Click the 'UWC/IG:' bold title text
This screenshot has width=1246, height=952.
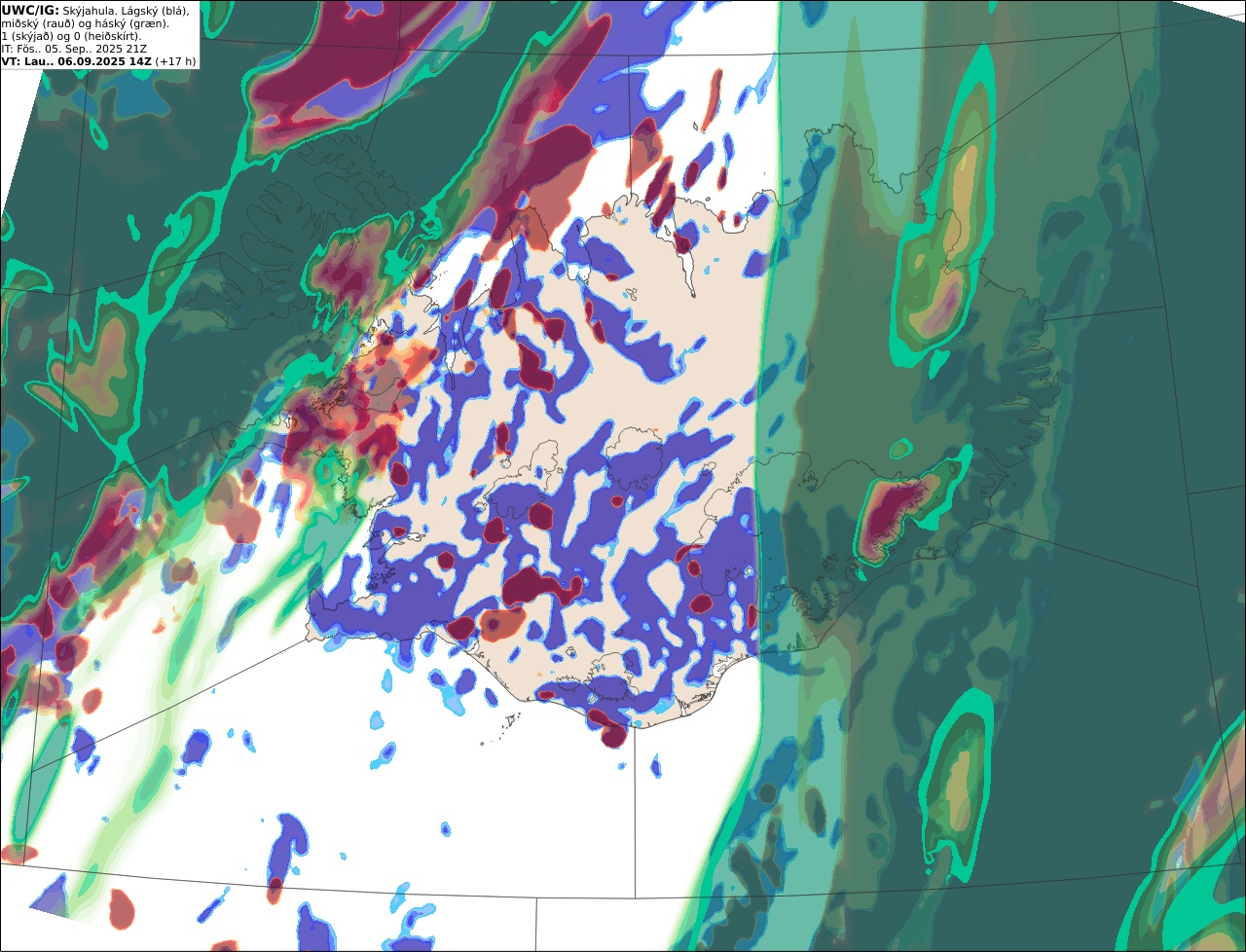point(30,11)
